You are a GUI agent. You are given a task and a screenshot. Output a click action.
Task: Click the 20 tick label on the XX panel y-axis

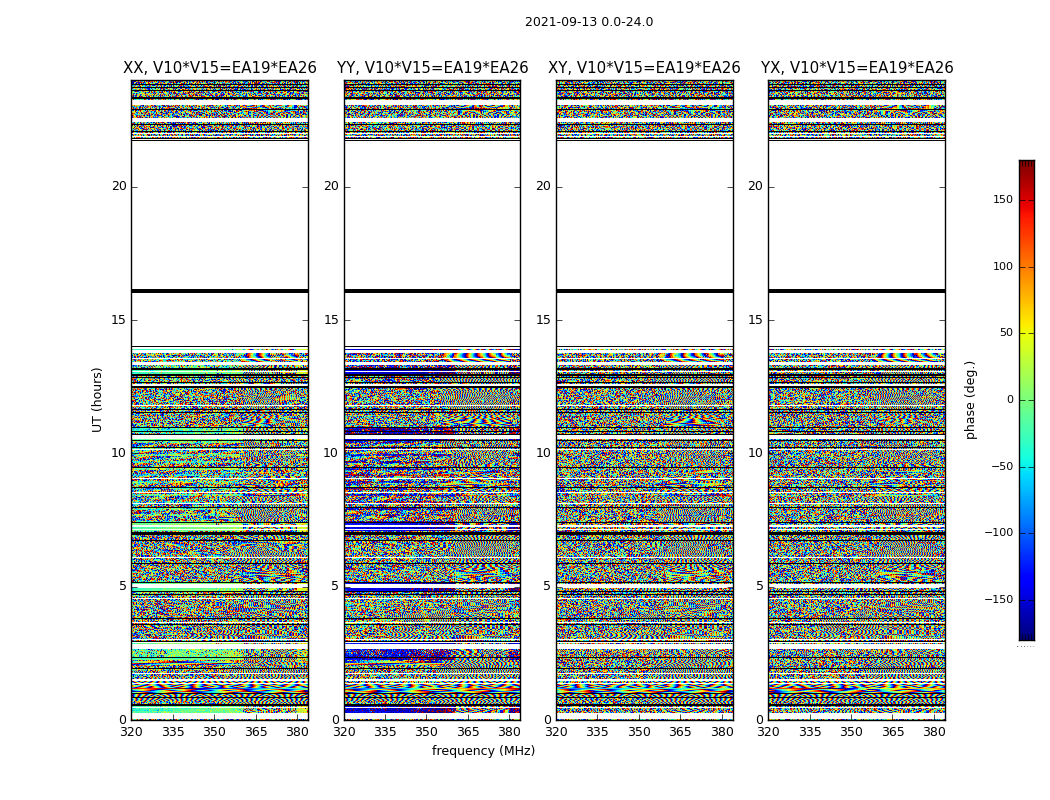[x=119, y=186]
